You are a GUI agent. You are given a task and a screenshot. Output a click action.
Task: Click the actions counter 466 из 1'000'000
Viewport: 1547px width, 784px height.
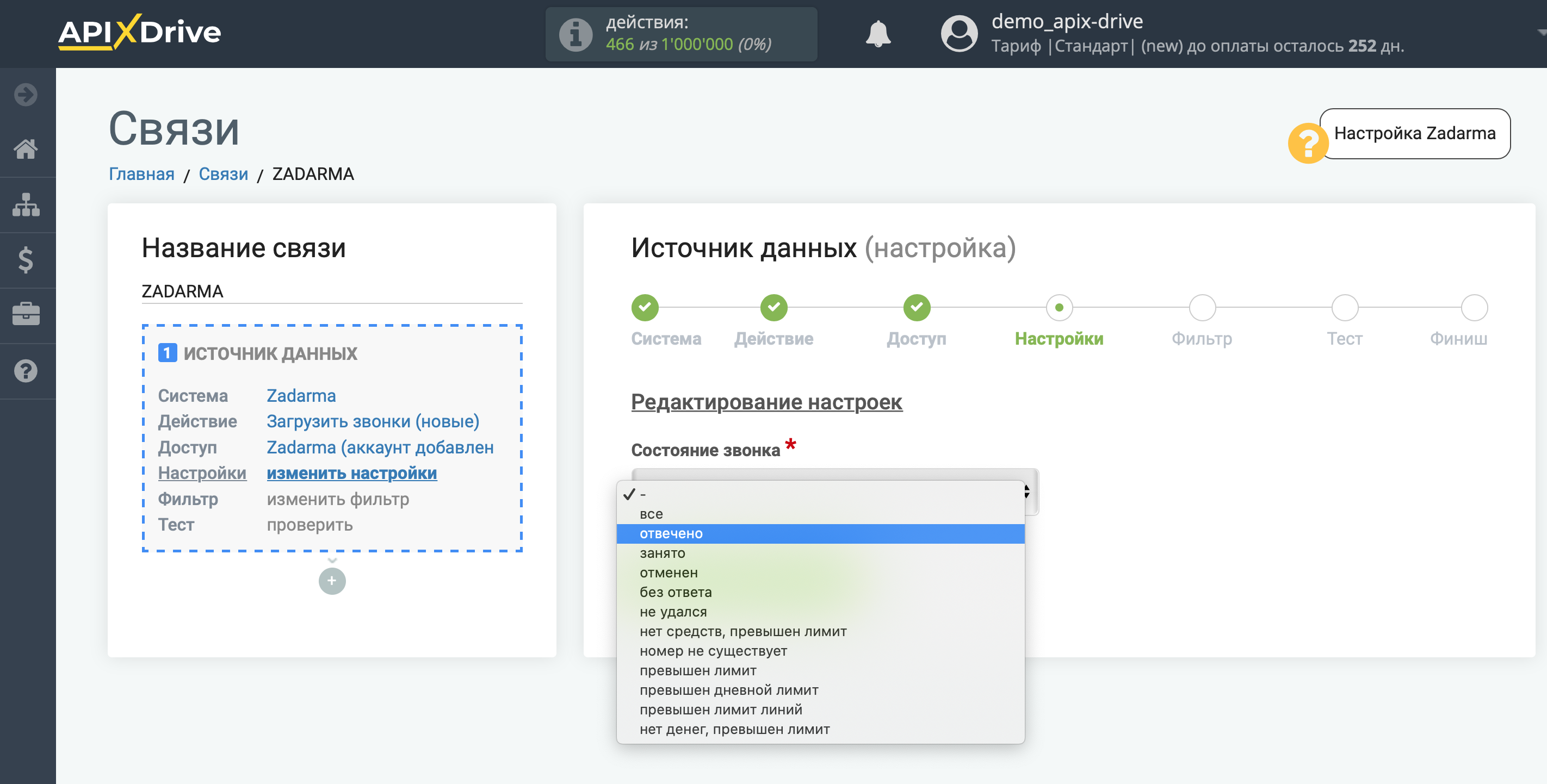[x=688, y=45]
